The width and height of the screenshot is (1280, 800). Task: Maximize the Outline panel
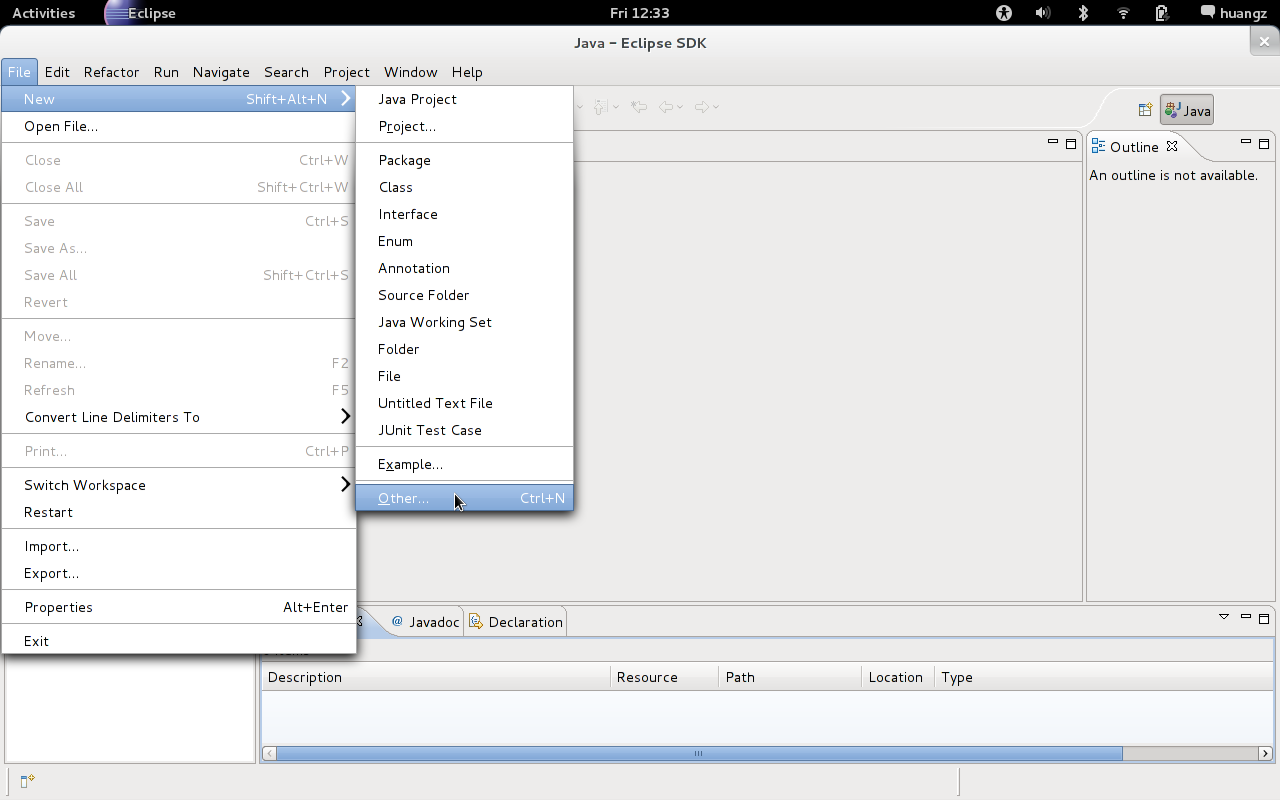(x=1264, y=143)
